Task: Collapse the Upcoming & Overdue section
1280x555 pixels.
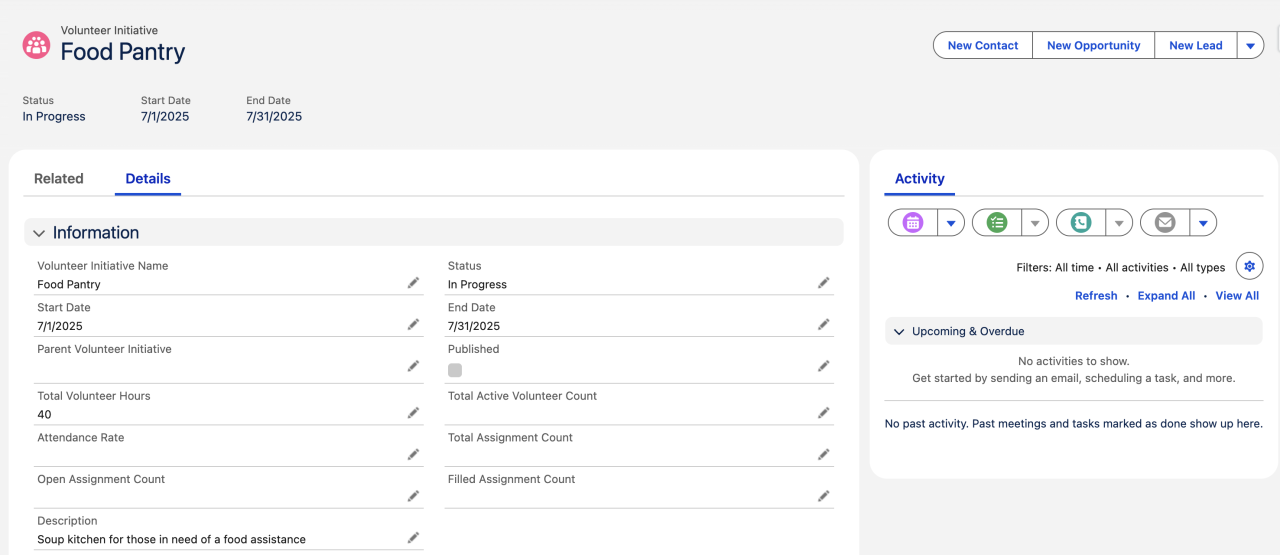Action: pos(899,332)
